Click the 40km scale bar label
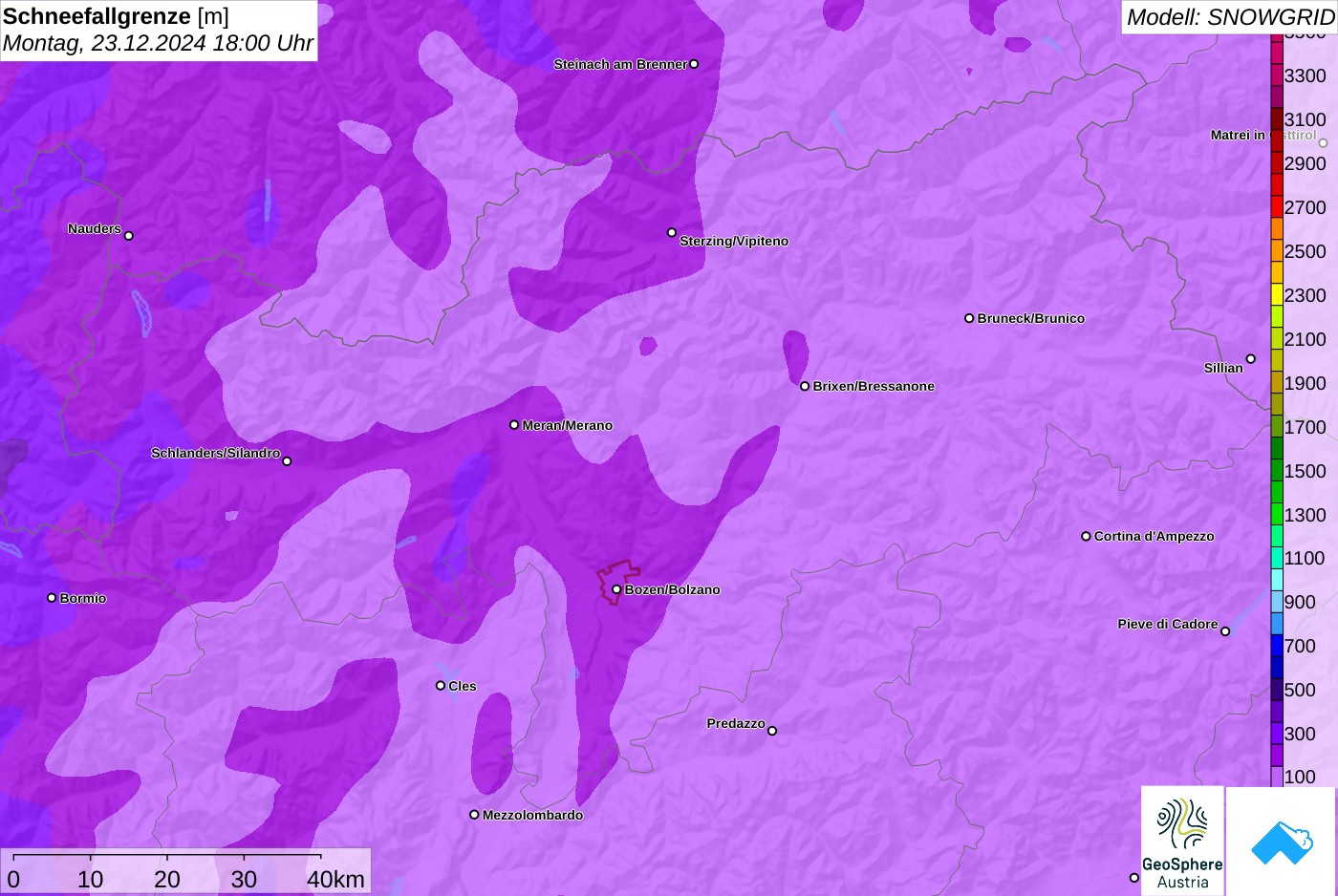This screenshot has height=896, width=1338. pos(335,880)
